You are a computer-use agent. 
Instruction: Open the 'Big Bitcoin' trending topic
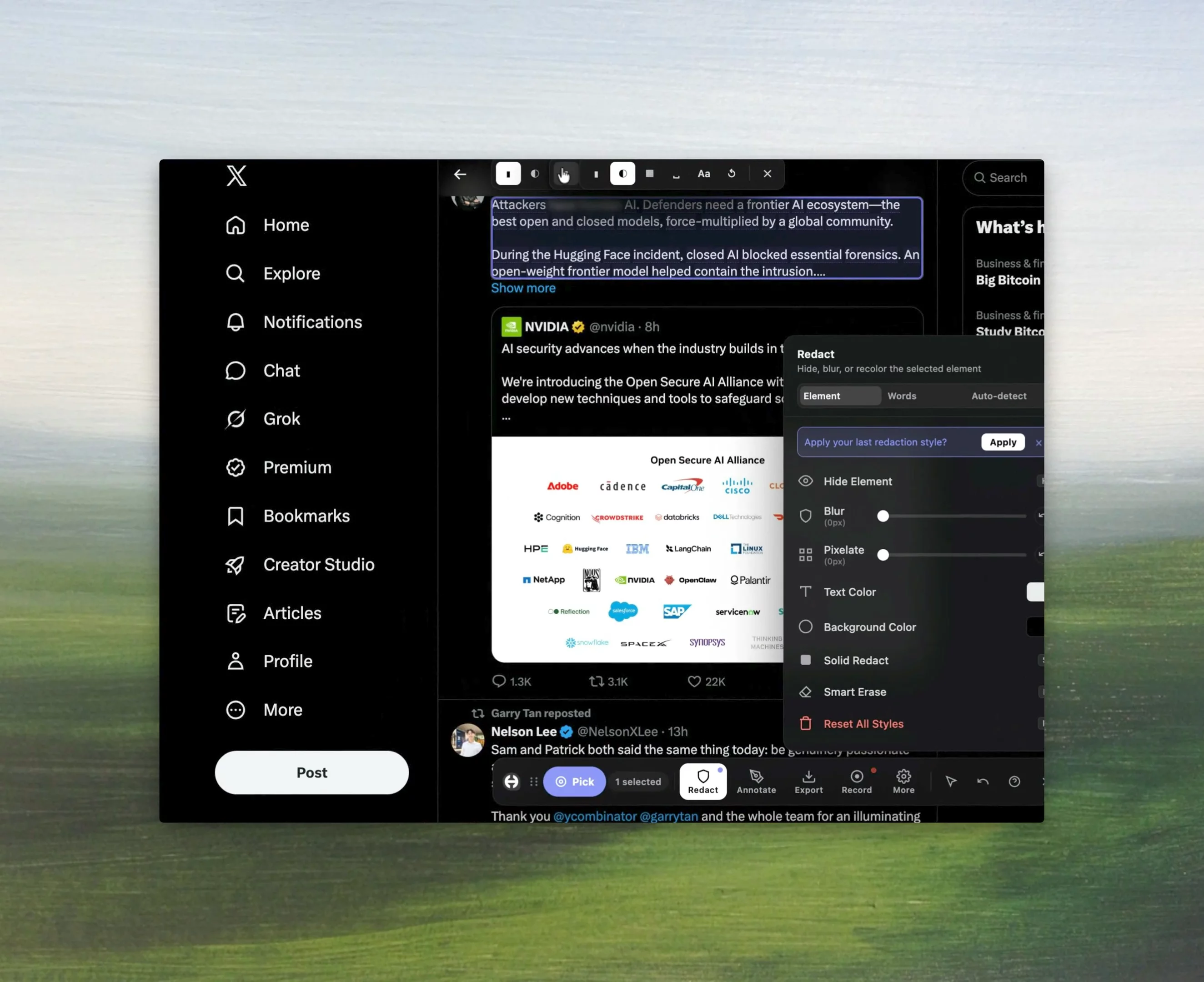pyautogui.click(x=1008, y=281)
